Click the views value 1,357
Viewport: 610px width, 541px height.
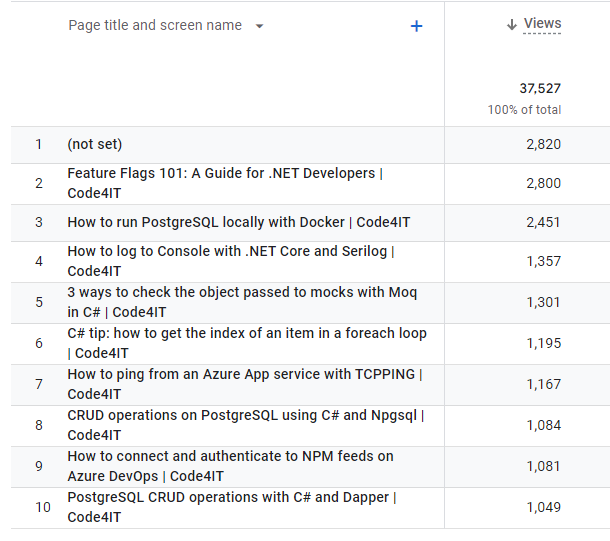543,261
